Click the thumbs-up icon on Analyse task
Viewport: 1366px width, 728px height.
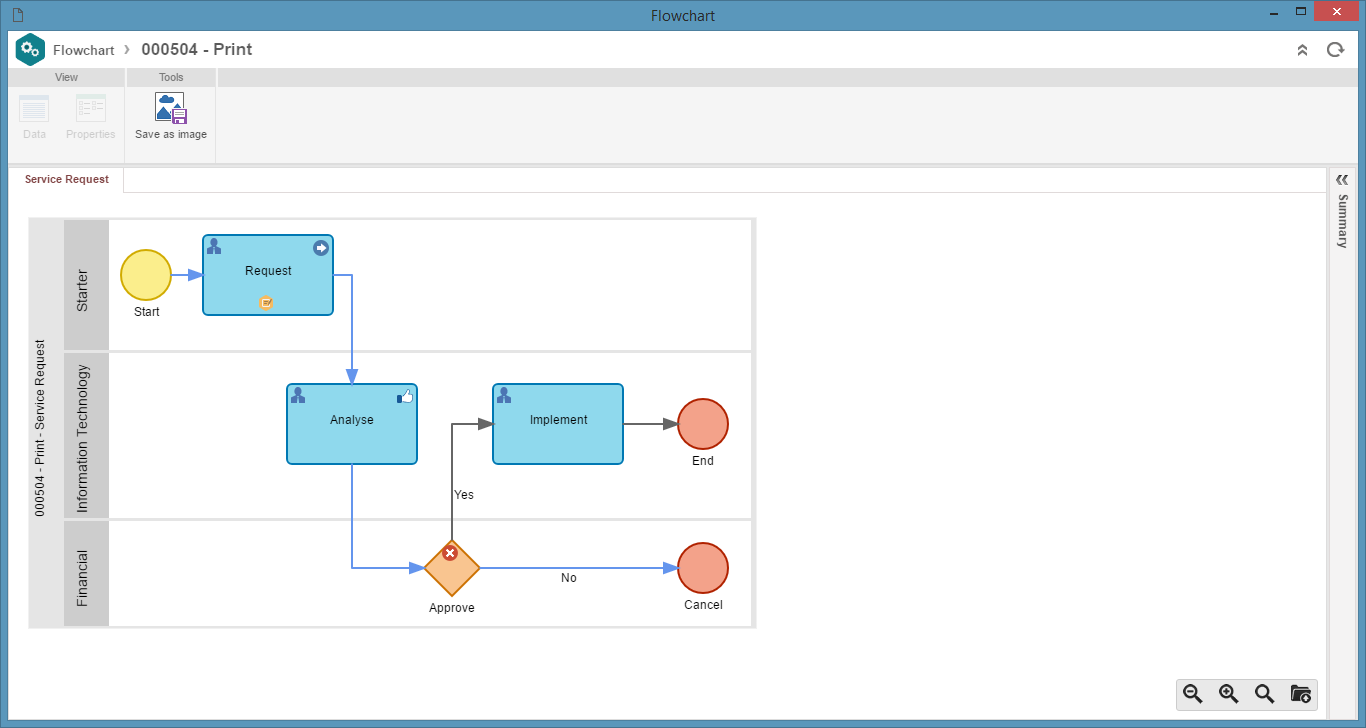(405, 396)
